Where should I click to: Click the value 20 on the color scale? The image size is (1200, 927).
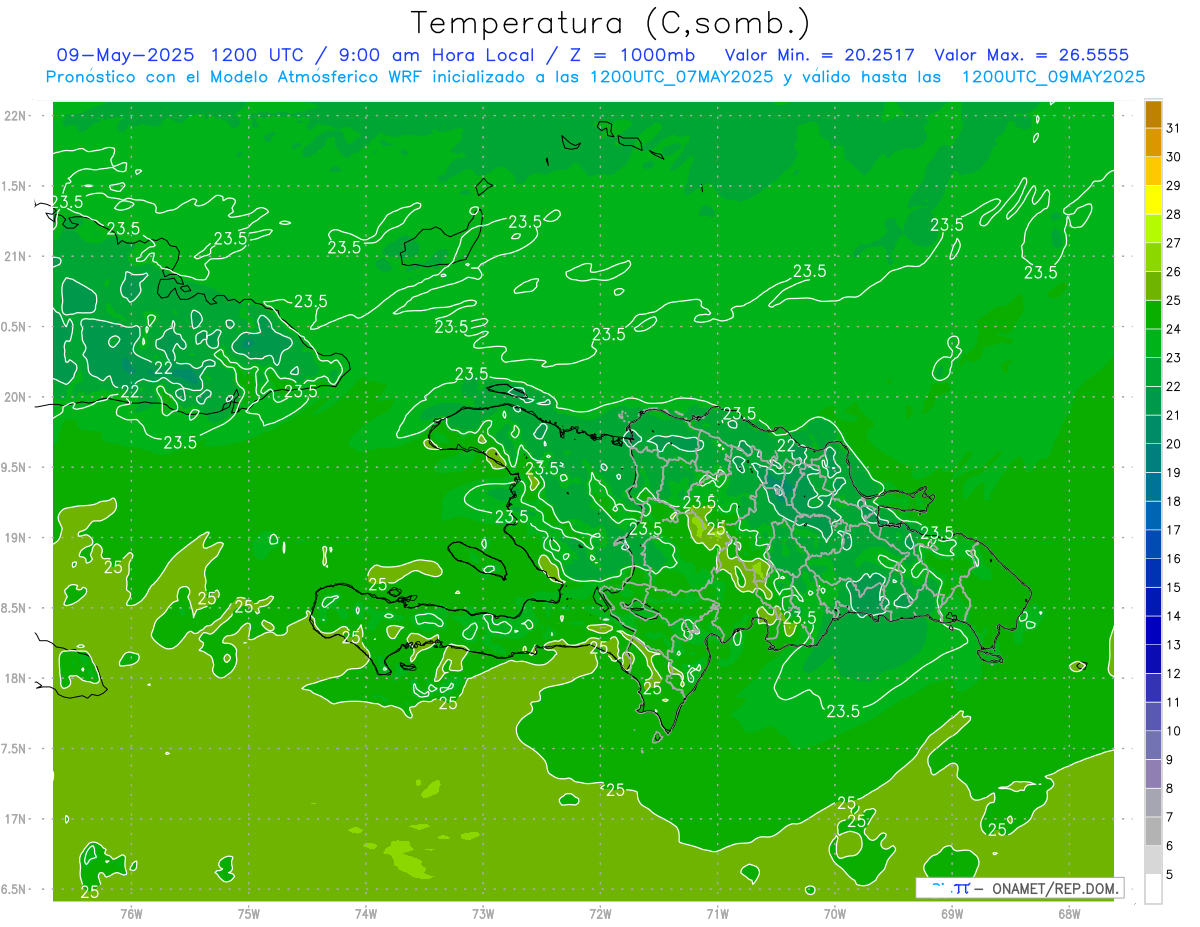pos(1174,444)
